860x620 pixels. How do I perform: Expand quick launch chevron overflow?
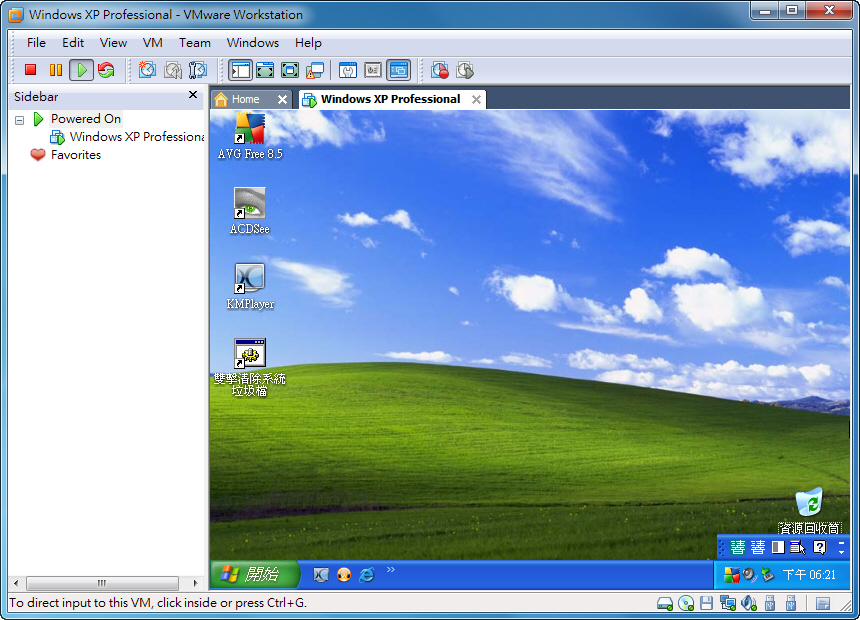pos(391,570)
